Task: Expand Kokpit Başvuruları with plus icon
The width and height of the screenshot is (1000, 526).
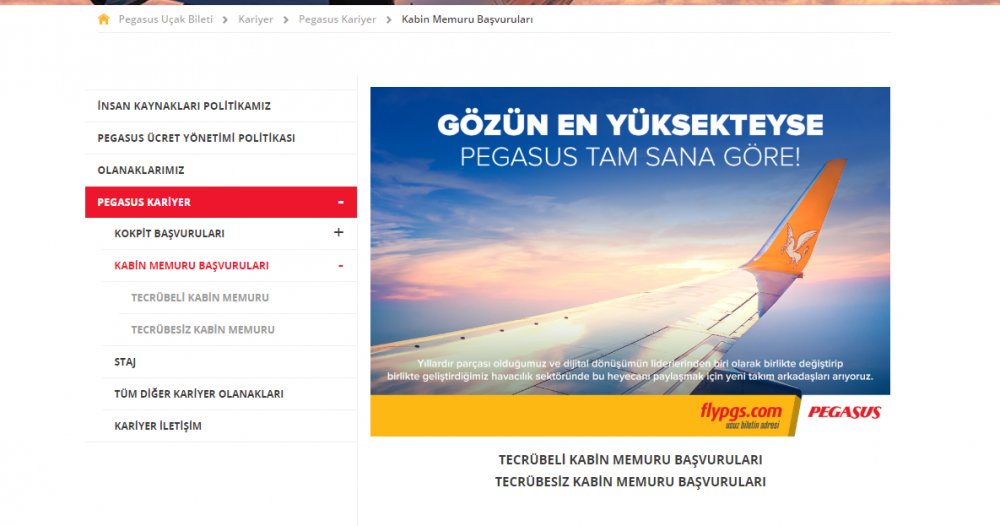Action: pos(338,233)
